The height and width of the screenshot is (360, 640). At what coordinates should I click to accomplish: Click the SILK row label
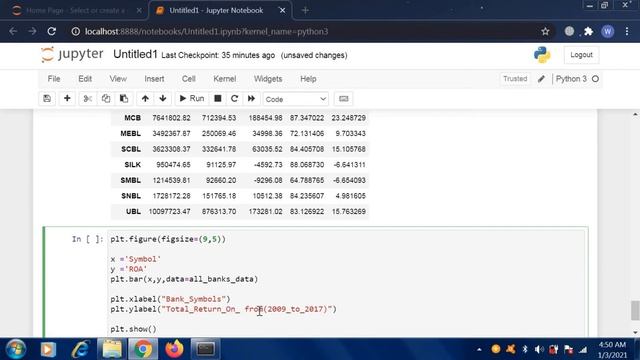(x=133, y=165)
